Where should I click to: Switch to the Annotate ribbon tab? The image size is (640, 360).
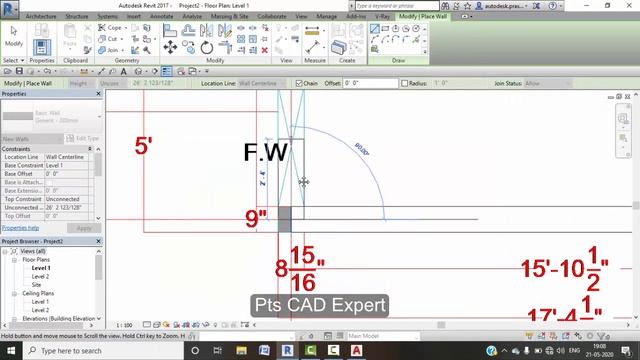coord(162,16)
